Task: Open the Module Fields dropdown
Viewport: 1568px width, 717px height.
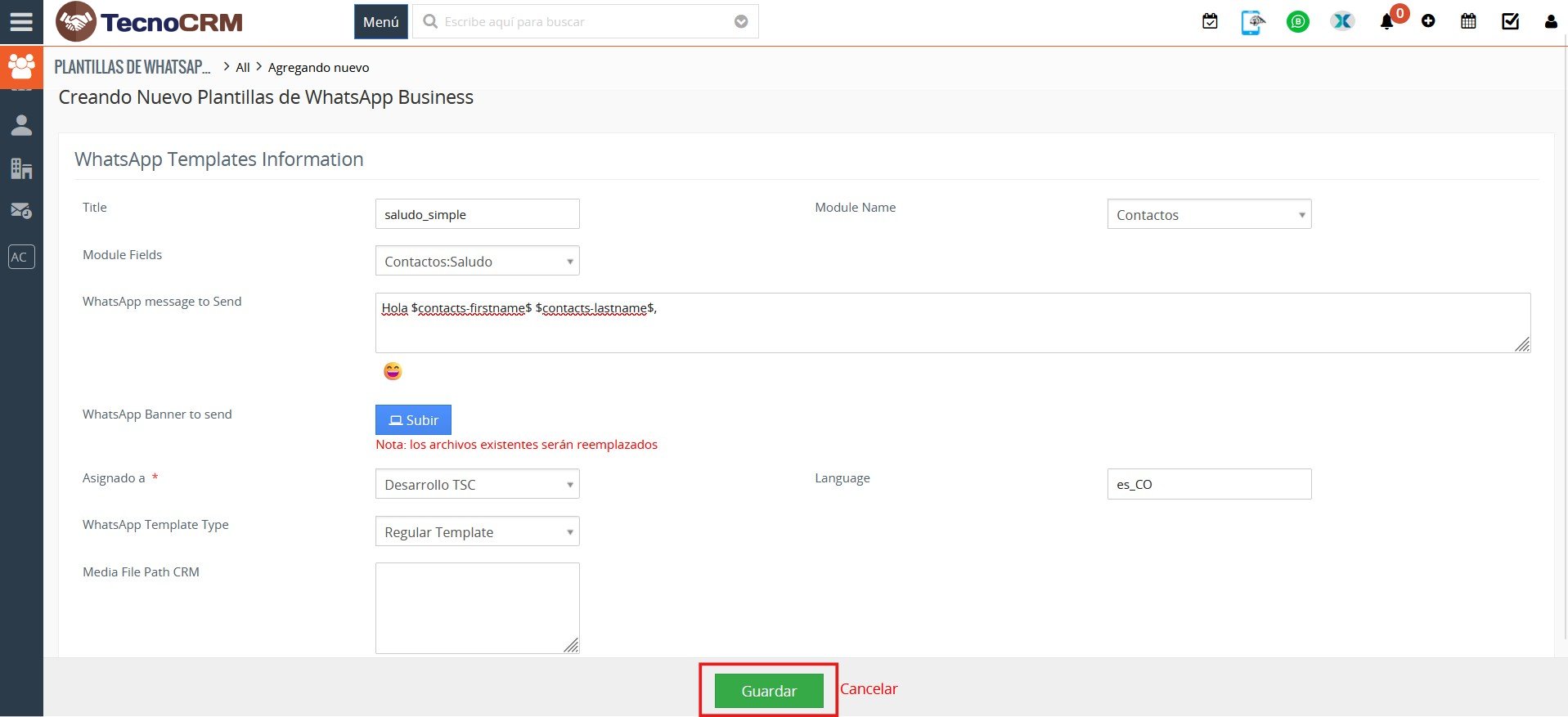Action: coord(477,262)
